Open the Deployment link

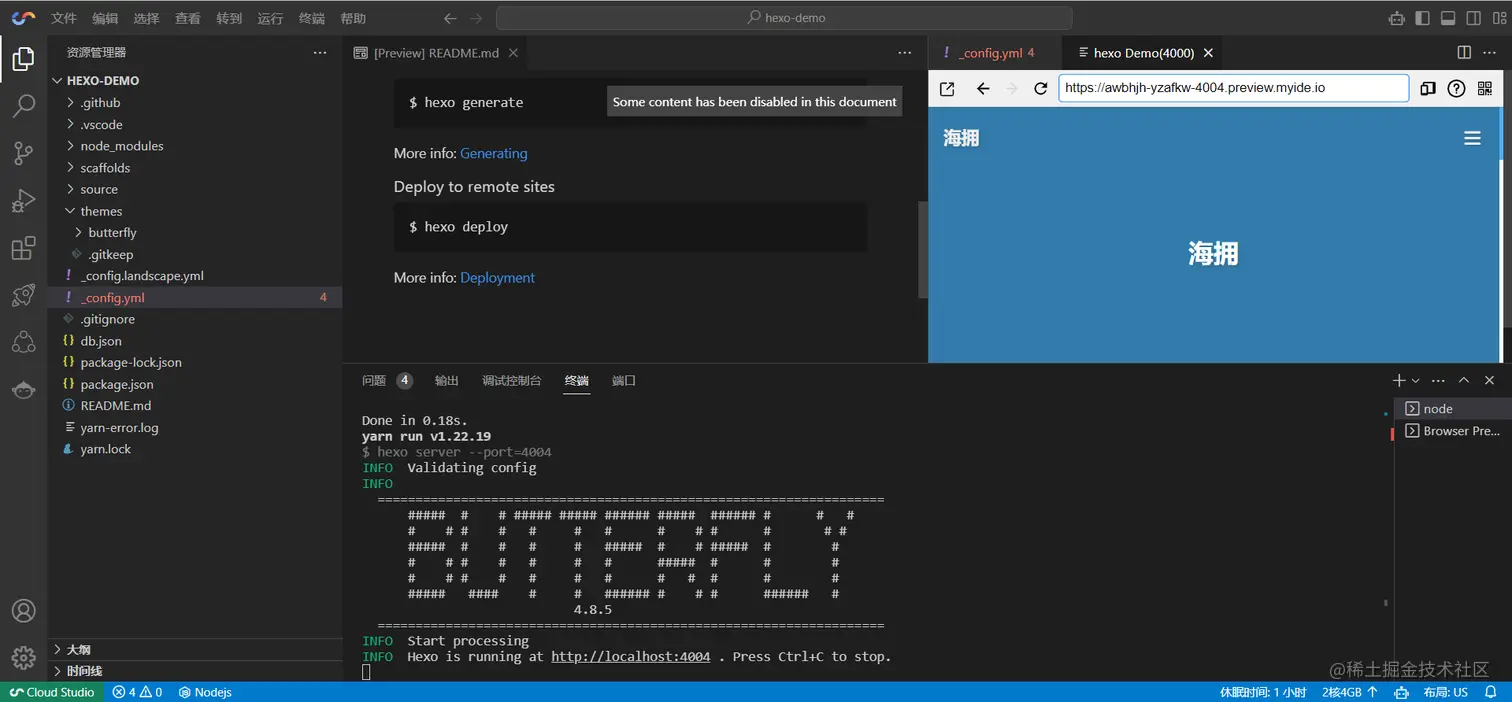click(x=497, y=277)
